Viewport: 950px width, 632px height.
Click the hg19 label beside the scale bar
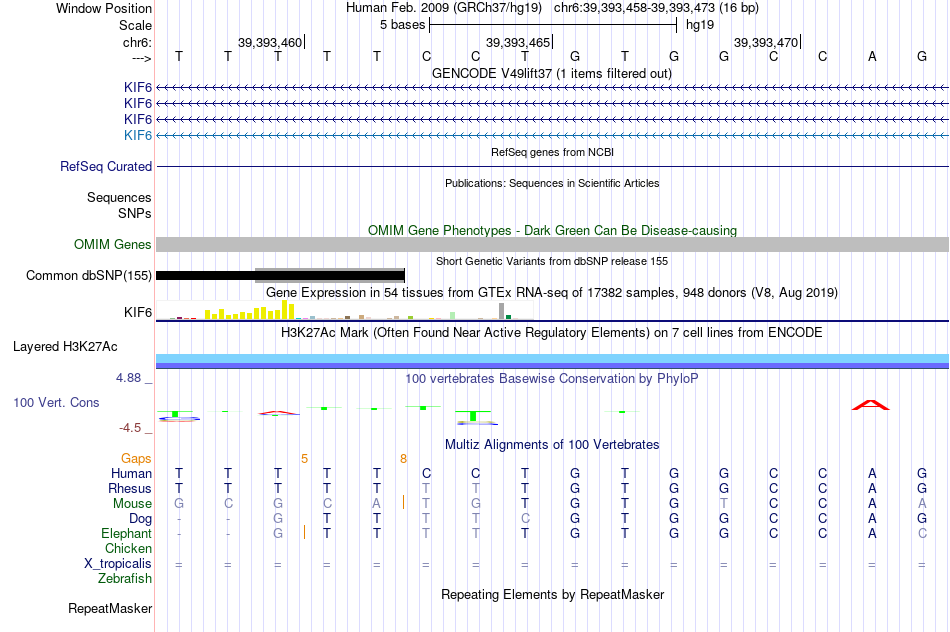[x=700, y=25]
